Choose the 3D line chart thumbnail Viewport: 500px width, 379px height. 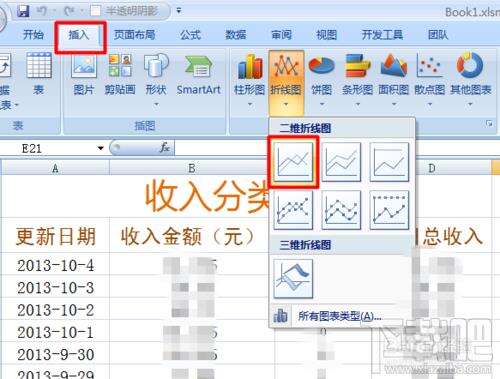pos(293,279)
